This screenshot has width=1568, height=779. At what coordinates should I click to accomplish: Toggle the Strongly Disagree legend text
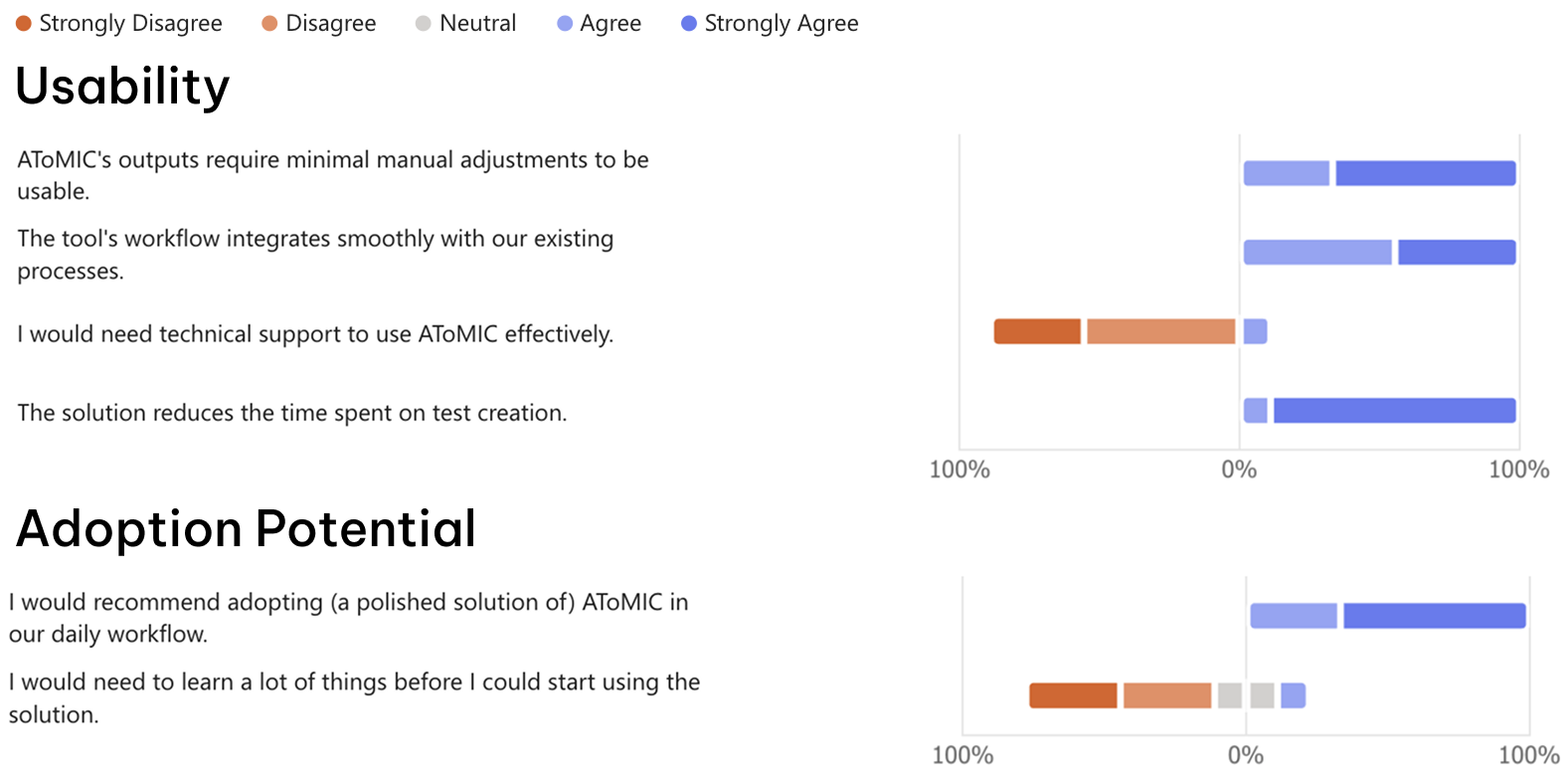(130, 23)
